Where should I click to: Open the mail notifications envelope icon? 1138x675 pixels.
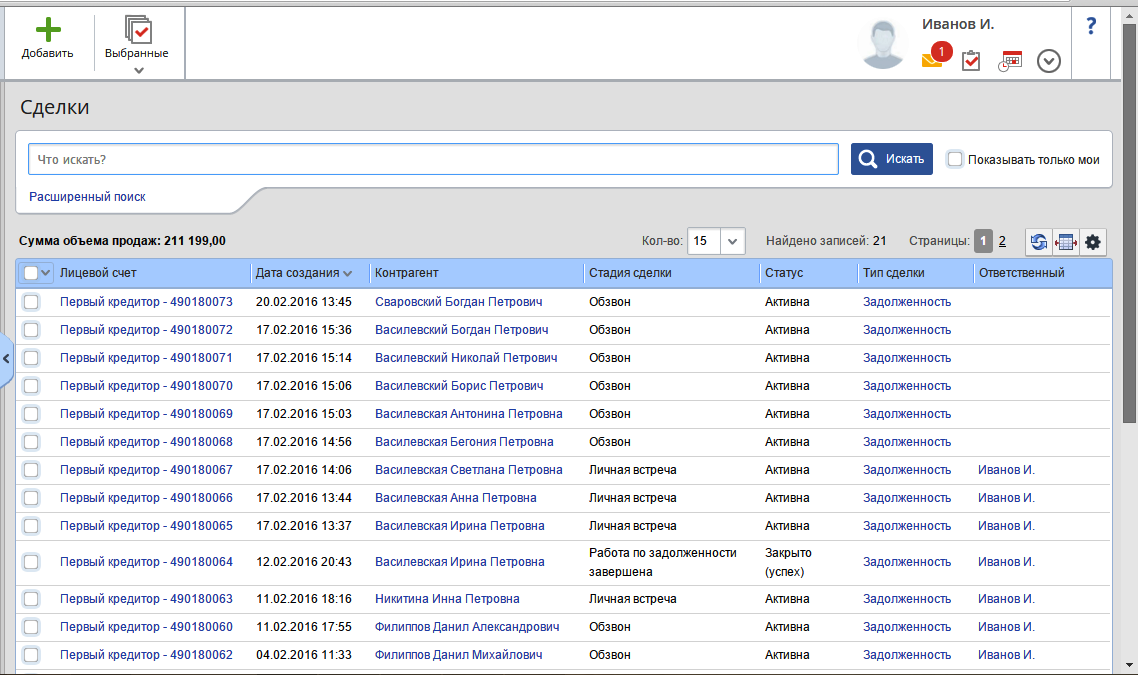pyautogui.click(x=932, y=61)
